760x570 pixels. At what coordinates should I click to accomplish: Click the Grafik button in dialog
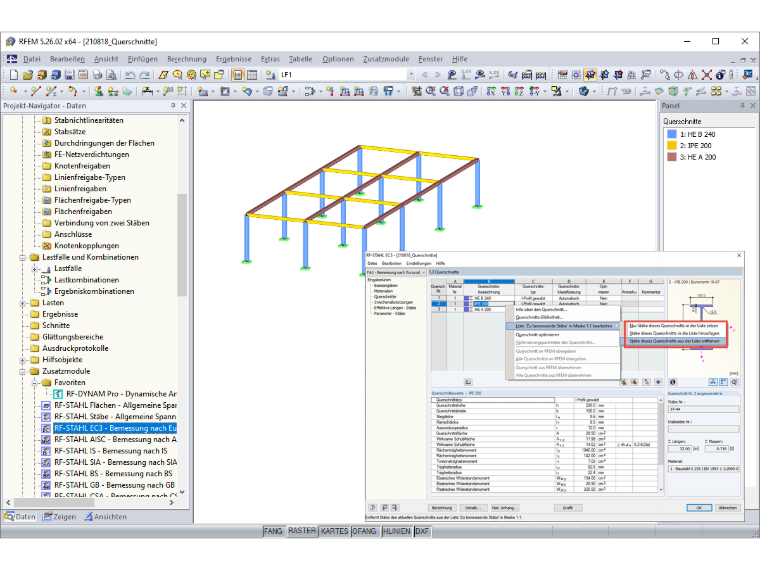[x=568, y=507]
